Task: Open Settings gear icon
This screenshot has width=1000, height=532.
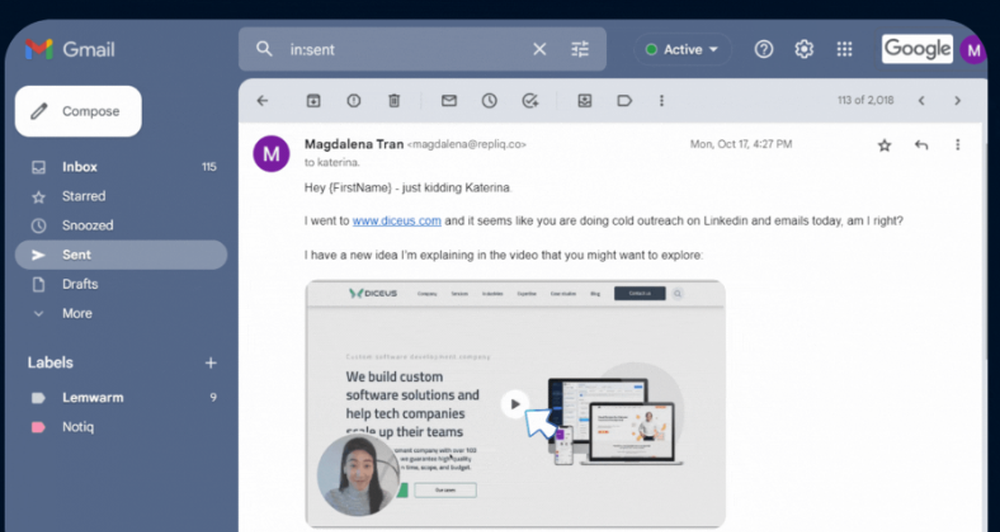Action: click(804, 49)
